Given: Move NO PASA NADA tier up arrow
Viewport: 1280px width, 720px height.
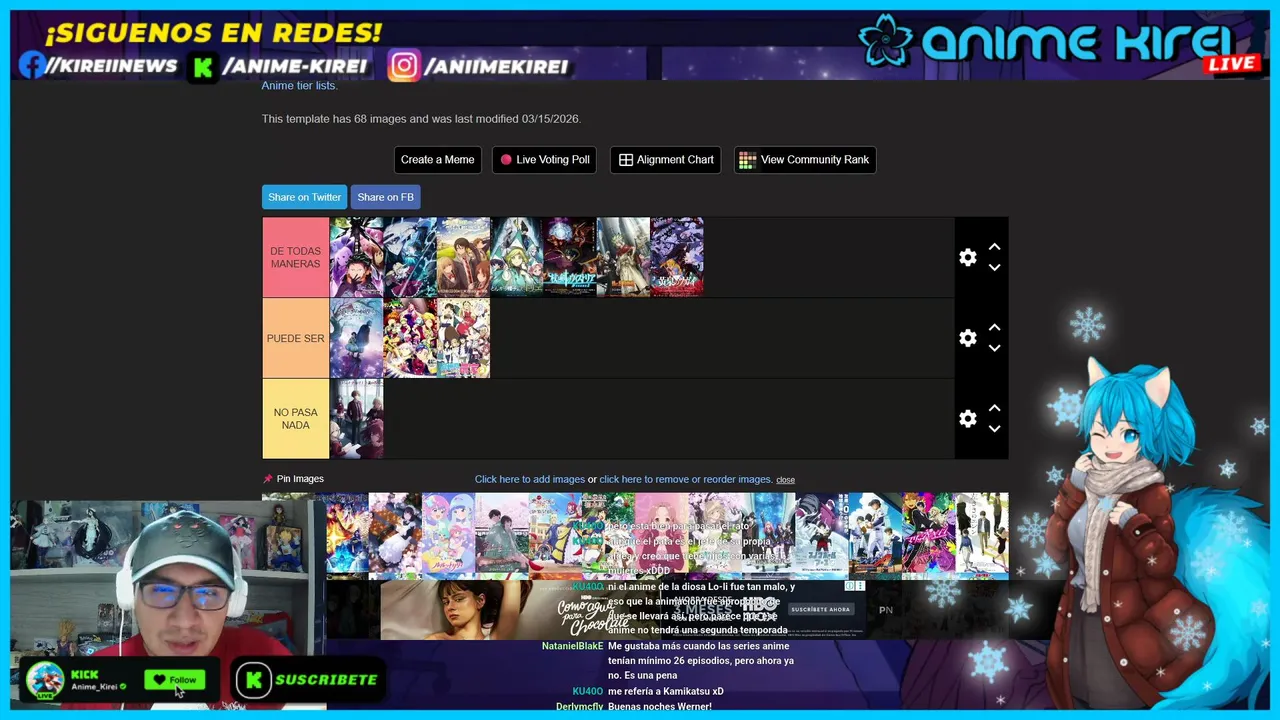Looking at the screenshot, I should [x=994, y=408].
